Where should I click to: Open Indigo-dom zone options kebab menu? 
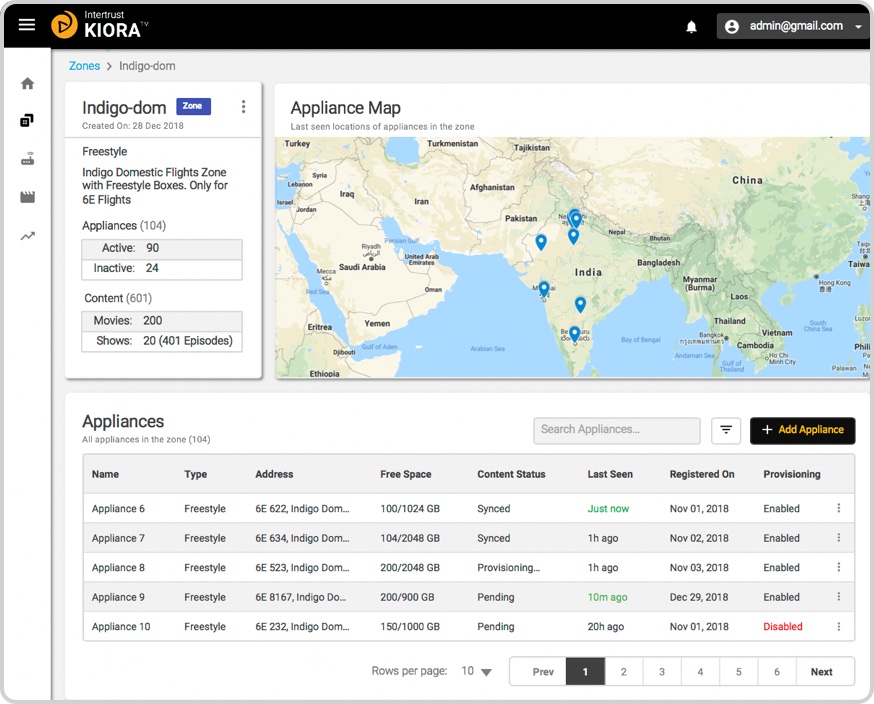click(x=243, y=106)
